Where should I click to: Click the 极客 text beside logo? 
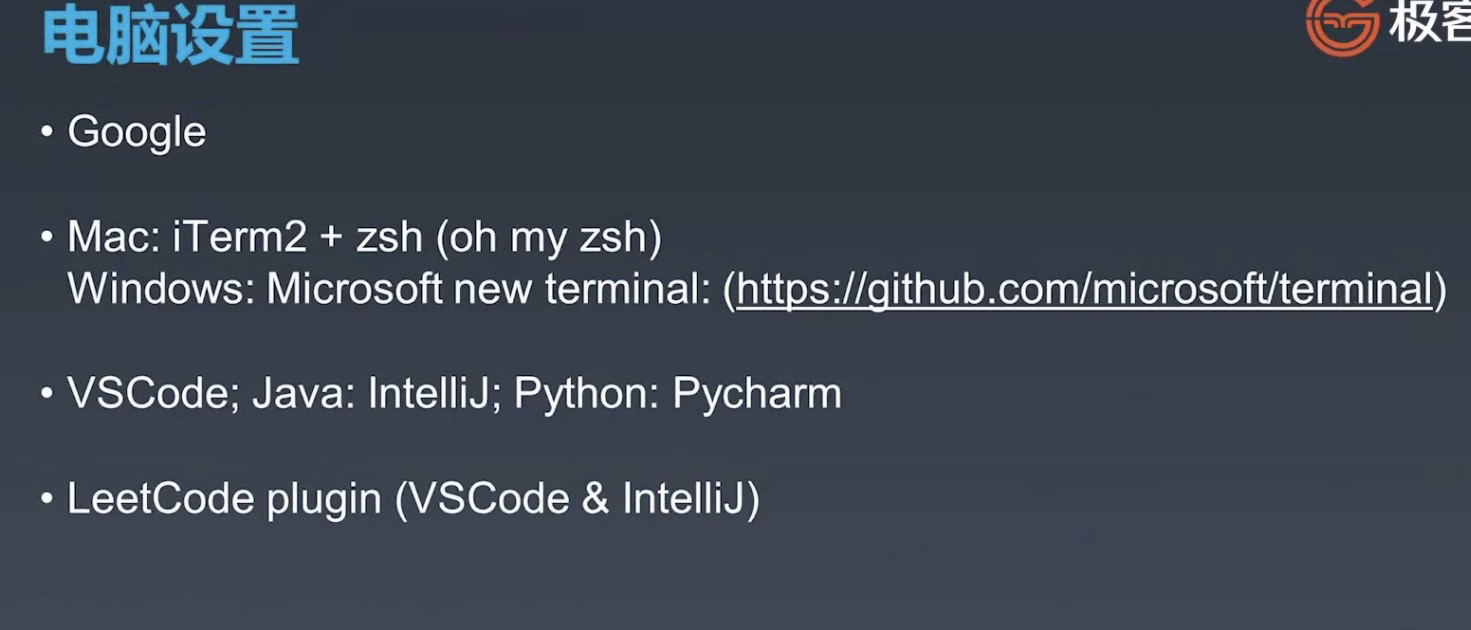[x=1429, y=22]
